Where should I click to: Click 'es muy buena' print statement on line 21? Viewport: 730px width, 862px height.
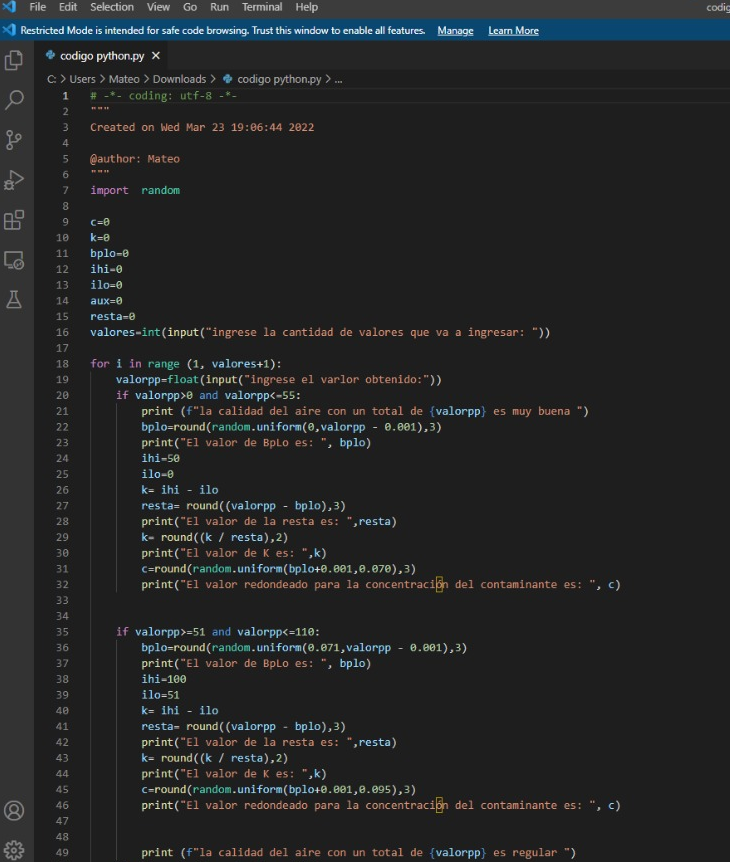[365, 411]
